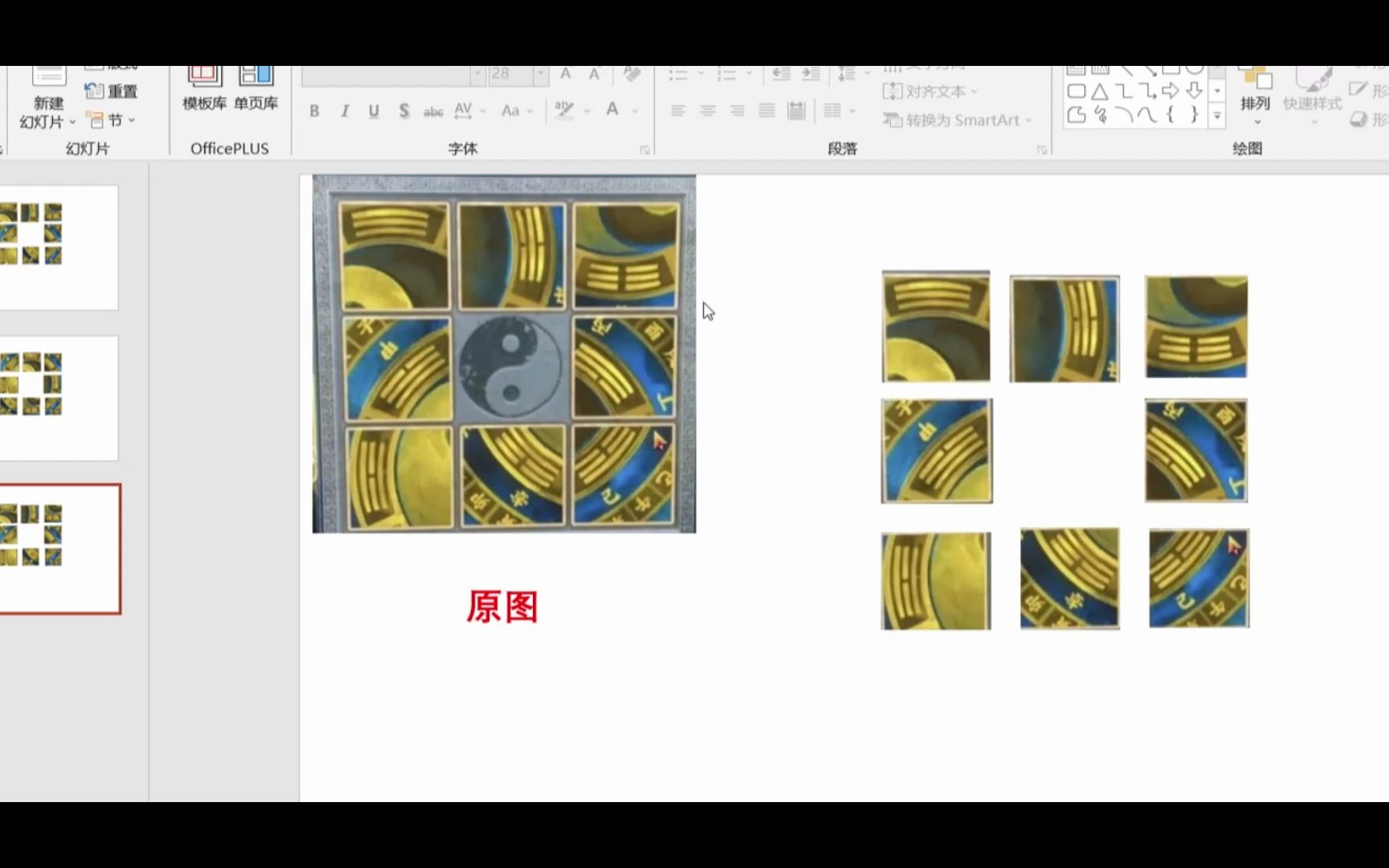This screenshot has width=1389, height=868.
Task: Open the font color dropdown arrow
Action: 635,111
